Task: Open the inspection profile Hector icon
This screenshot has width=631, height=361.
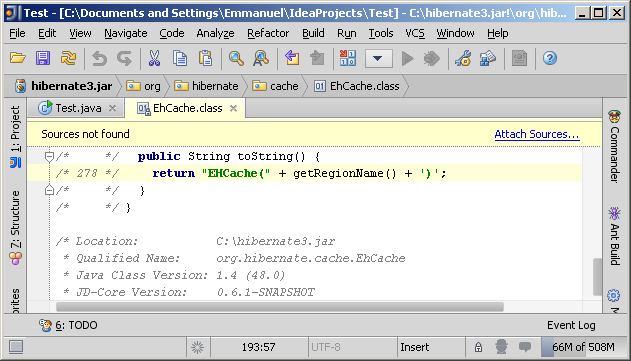Action: 501,347
